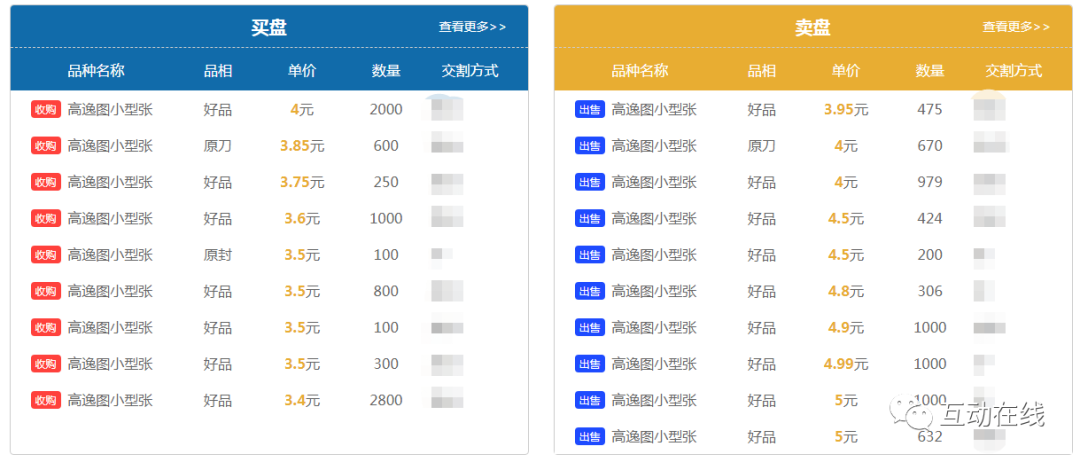The image size is (1080, 462).
Task: Click the 3.6元 buy price
Action: (x=302, y=219)
